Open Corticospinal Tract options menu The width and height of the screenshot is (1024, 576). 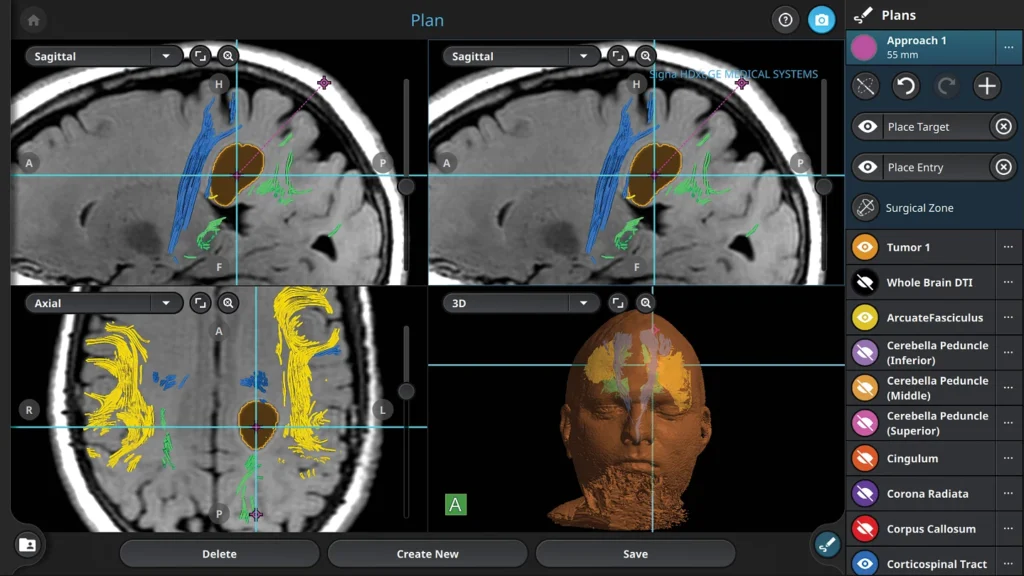(x=1008, y=564)
